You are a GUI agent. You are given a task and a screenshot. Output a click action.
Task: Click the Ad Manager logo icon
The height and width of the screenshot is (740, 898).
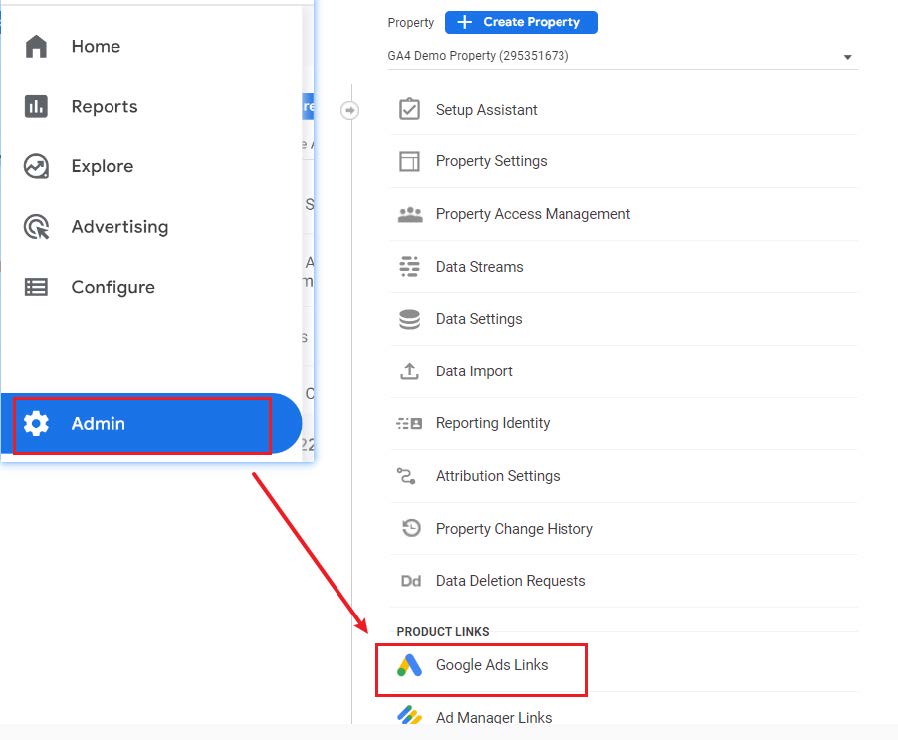409,715
